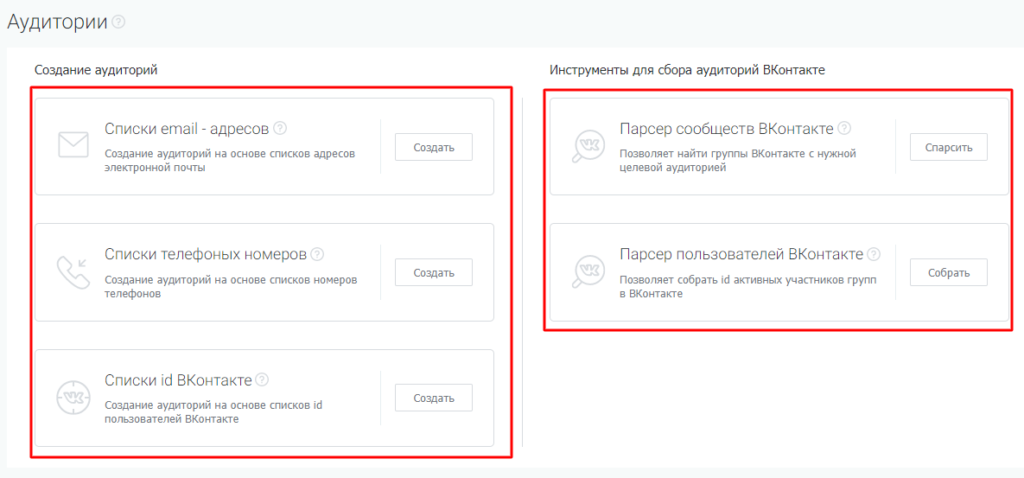The height and width of the screenshot is (478, 1024).
Task: Click the VK target icon for id lists
Action: click(x=73, y=397)
